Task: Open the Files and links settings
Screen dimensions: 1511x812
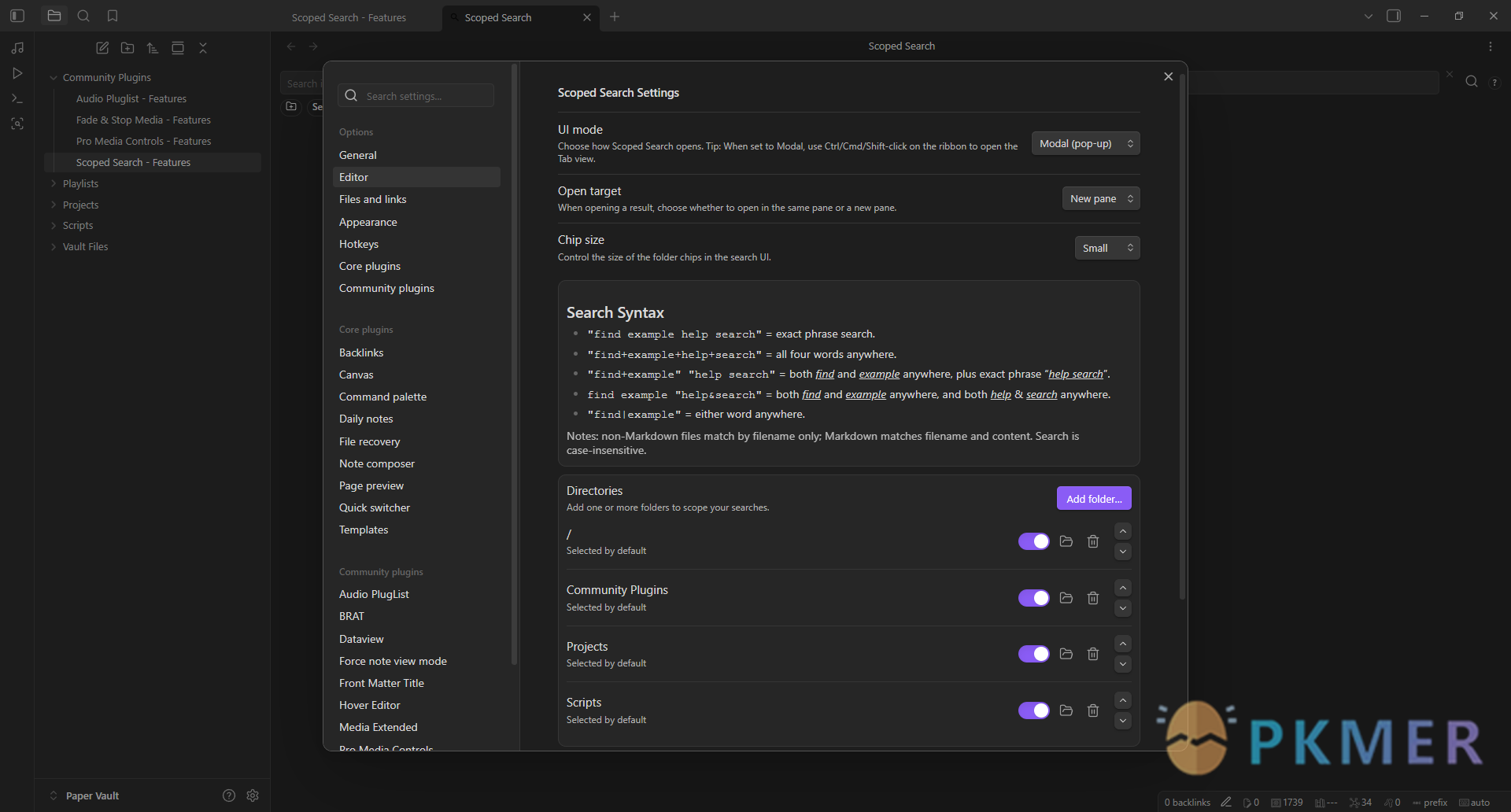Action: [x=416, y=199]
